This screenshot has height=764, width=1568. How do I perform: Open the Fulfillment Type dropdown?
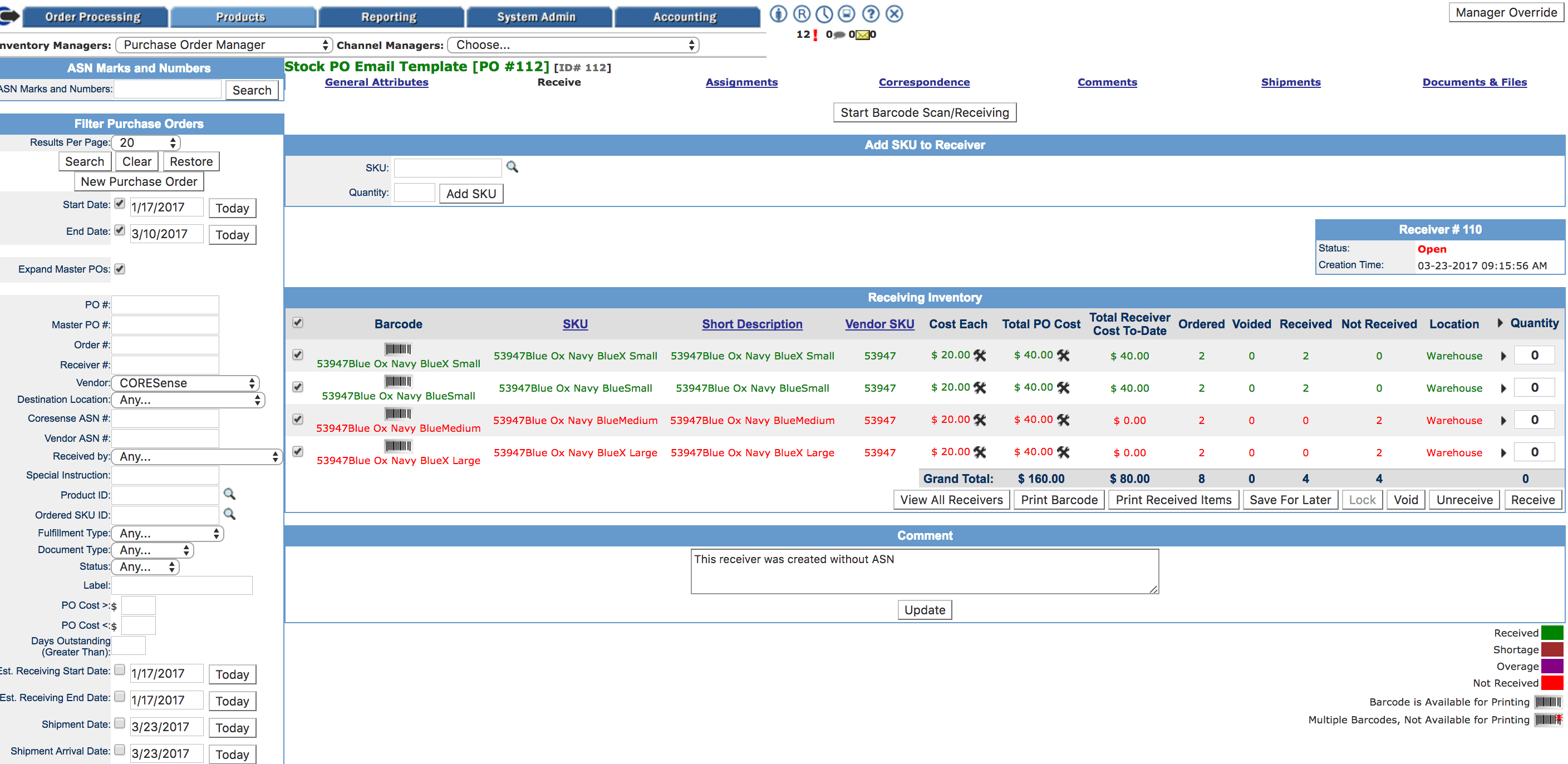pos(168,534)
